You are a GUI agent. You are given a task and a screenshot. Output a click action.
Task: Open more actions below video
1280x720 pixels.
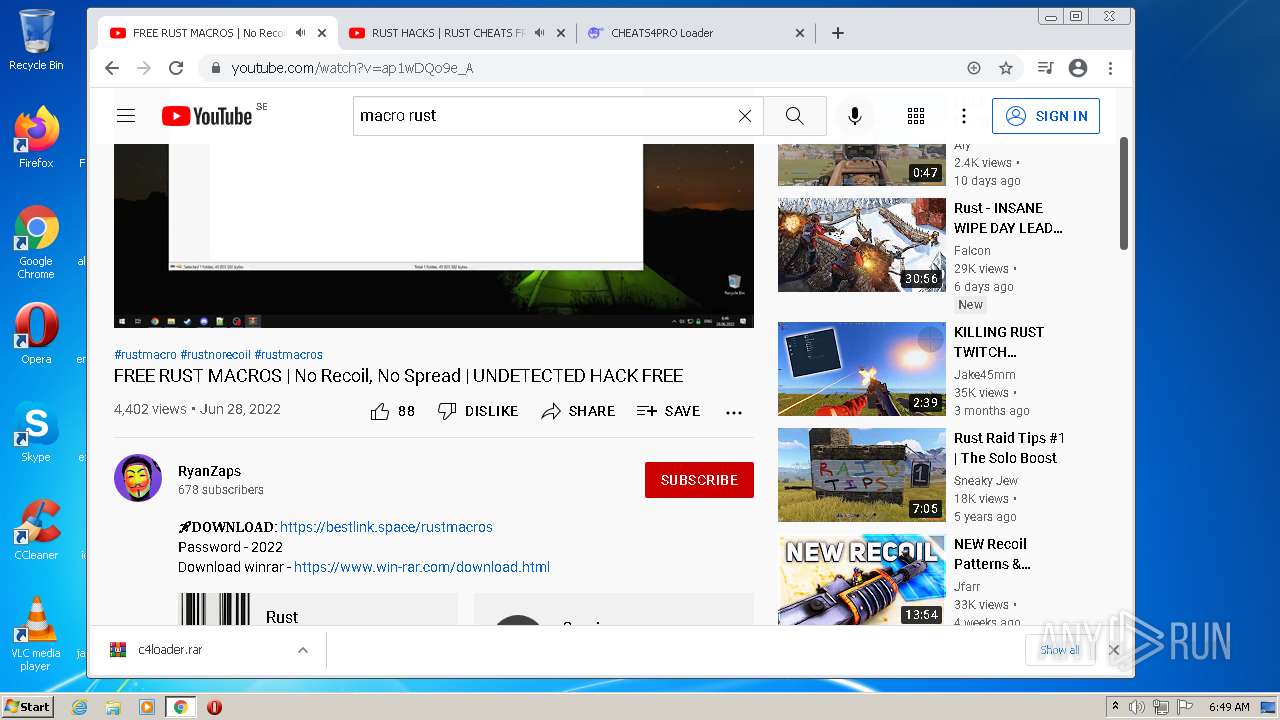pyautogui.click(x=734, y=411)
